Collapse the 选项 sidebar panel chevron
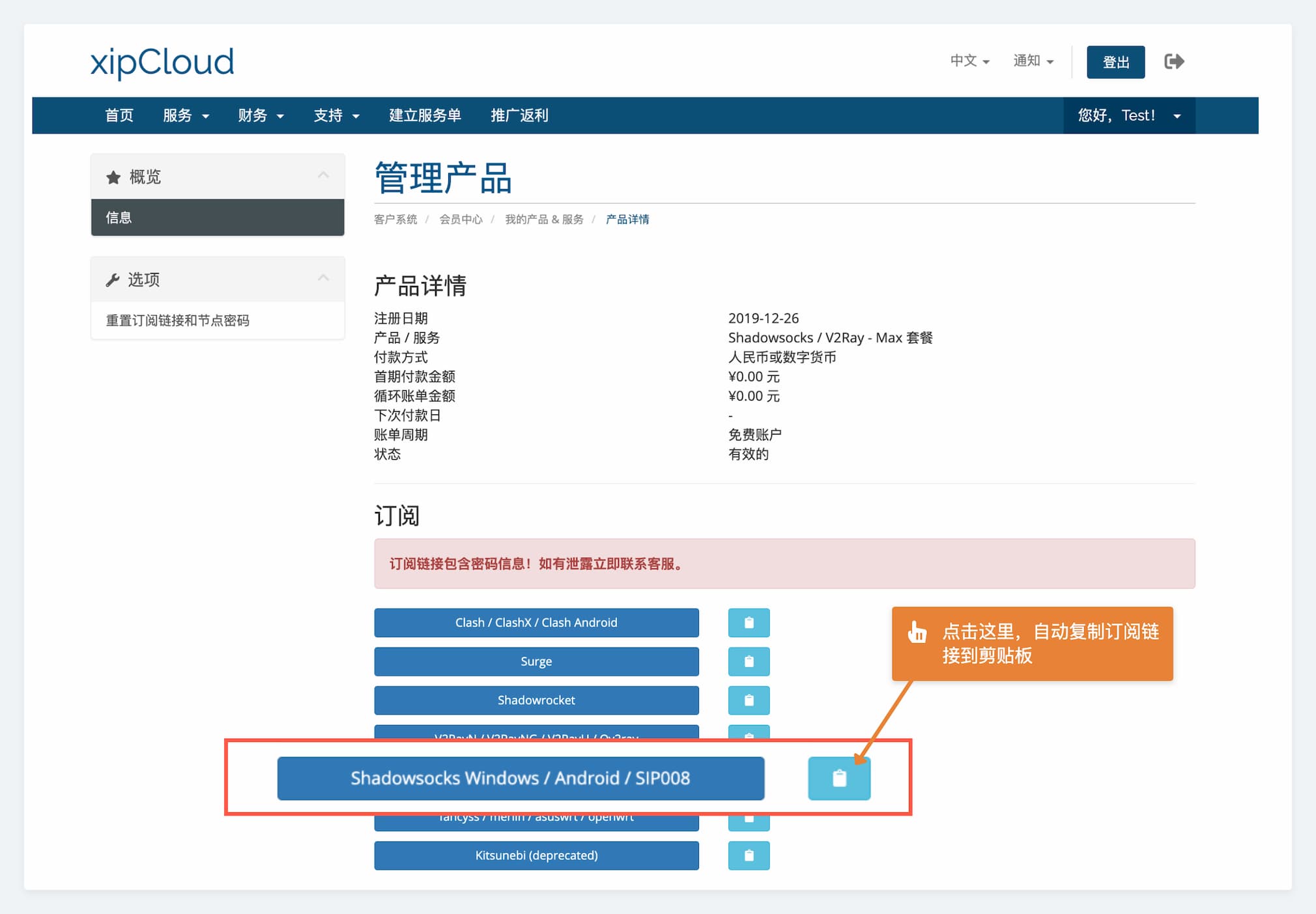Viewport: 1316px width, 914px height. [323, 278]
